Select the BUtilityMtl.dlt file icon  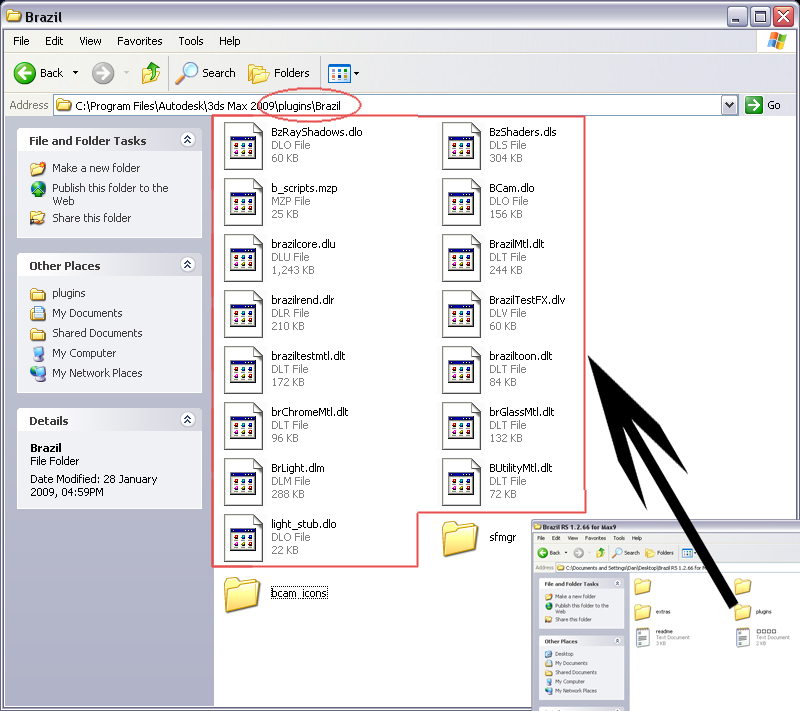(461, 483)
